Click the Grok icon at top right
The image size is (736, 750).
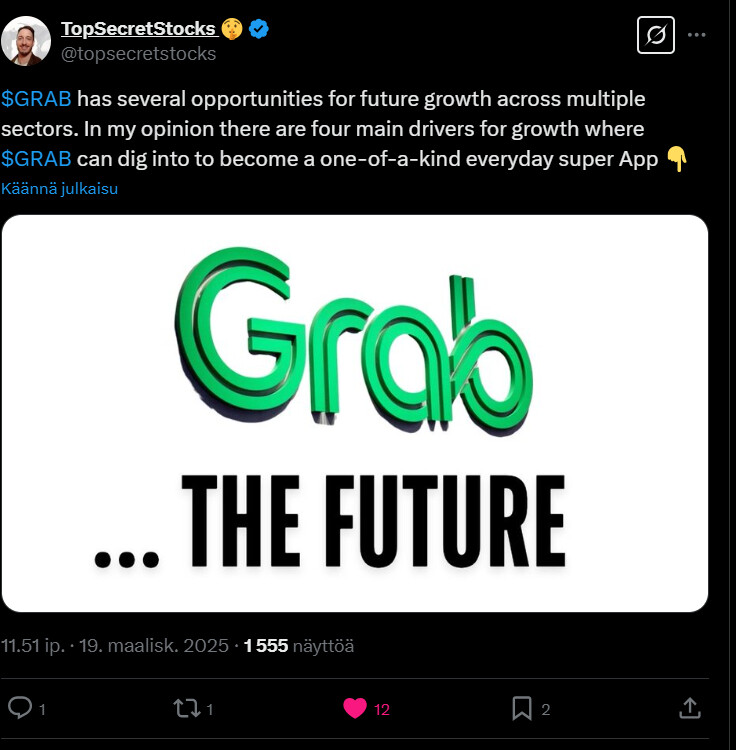pos(656,36)
